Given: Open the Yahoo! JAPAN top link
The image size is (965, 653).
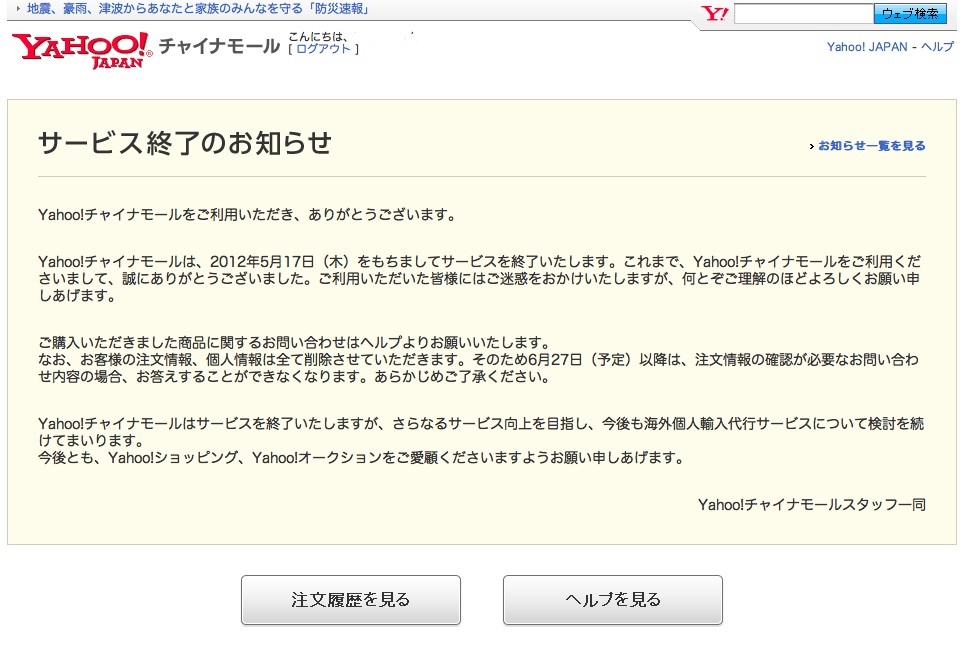Looking at the screenshot, I should tap(867, 47).
